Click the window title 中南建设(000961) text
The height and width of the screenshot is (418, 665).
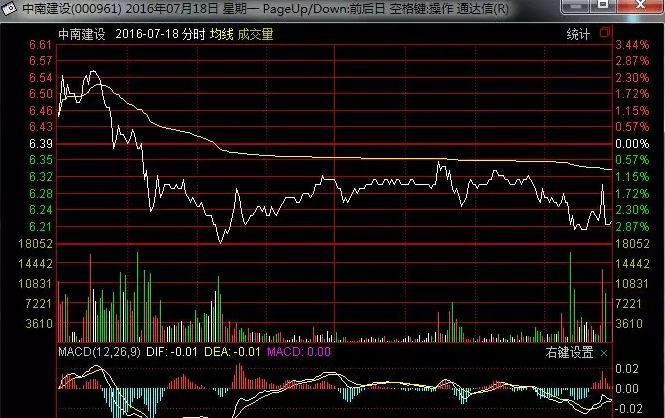[72, 8]
